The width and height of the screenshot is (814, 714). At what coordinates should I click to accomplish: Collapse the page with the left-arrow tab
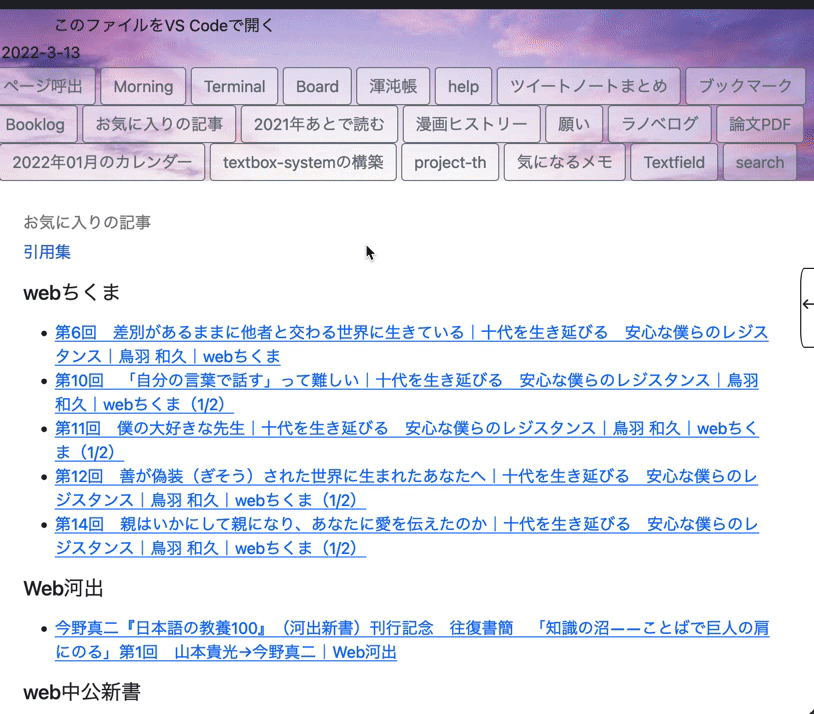[x=808, y=302]
